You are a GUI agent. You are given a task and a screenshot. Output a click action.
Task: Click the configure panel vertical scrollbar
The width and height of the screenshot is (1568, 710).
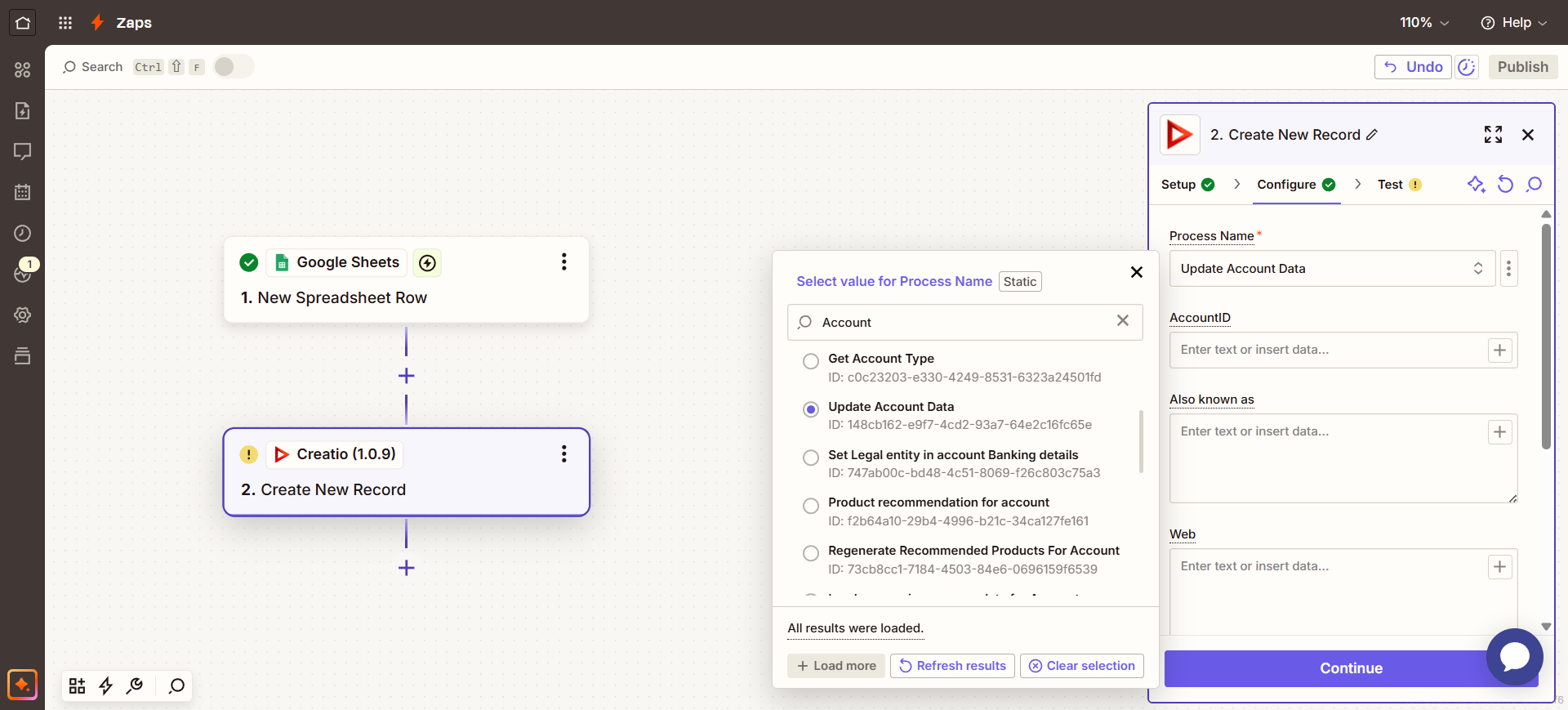pos(1546,337)
